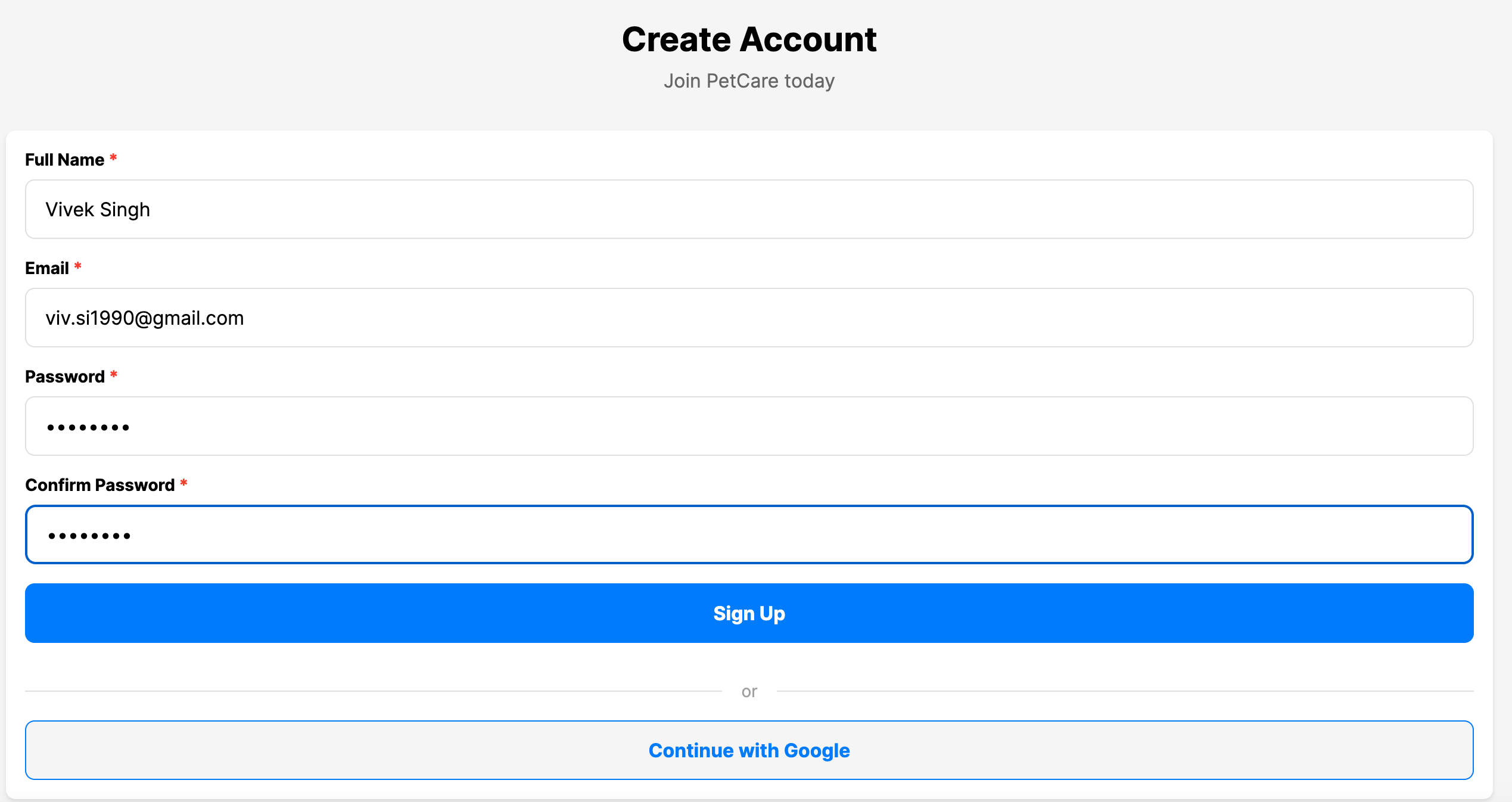Click the Full Name label
Image resolution: width=1512 pixels, height=802 pixels.
[x=64, y=160]
